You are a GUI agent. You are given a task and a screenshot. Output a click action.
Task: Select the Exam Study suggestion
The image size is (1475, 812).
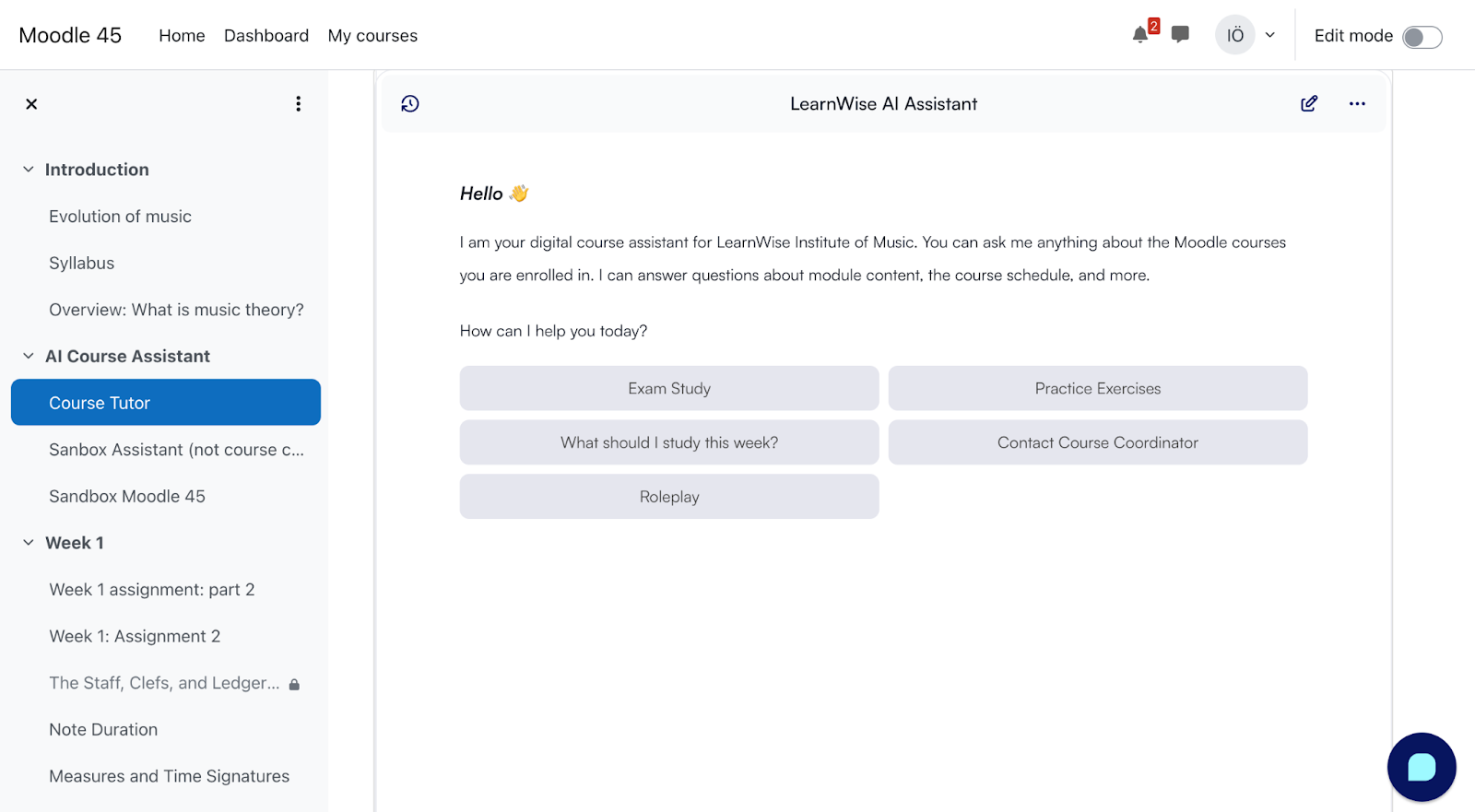[669, 388]
